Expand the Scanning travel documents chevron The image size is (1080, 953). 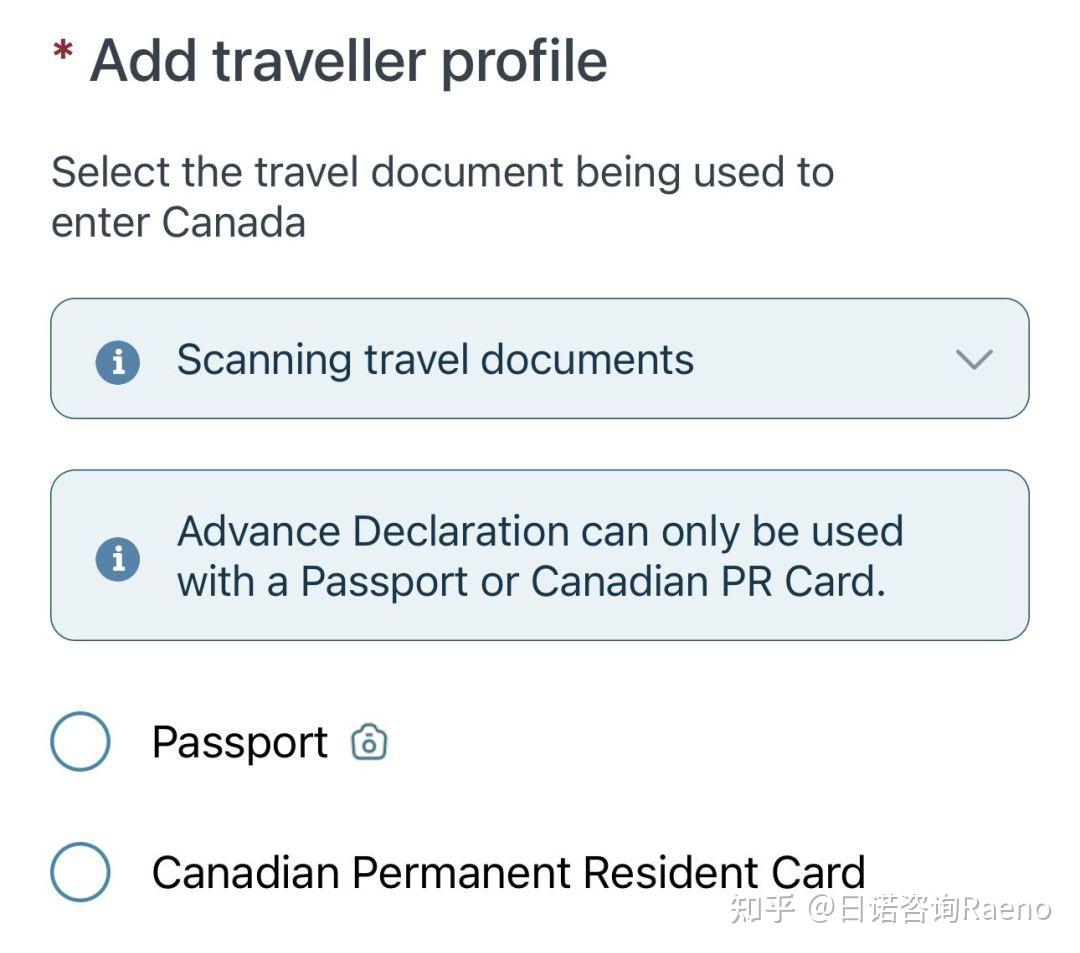[973, 360]
